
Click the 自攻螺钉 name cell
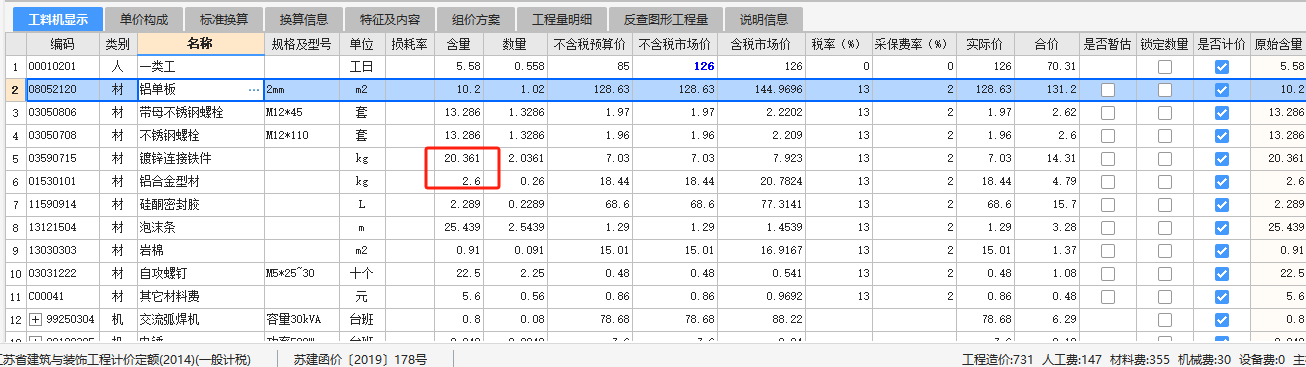(200, 273)
